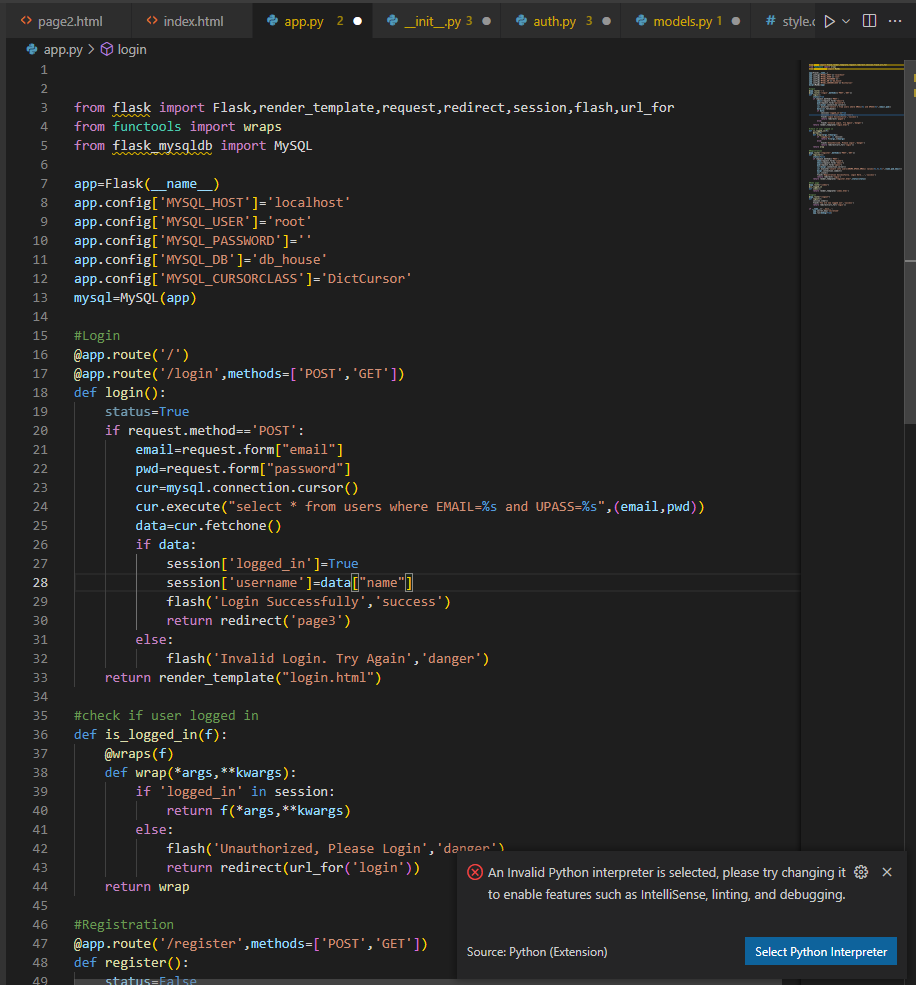This screenshot has width=916, height=985.
Task: Dismiss the invalid interpreter notification
Action: click(887, 872)
